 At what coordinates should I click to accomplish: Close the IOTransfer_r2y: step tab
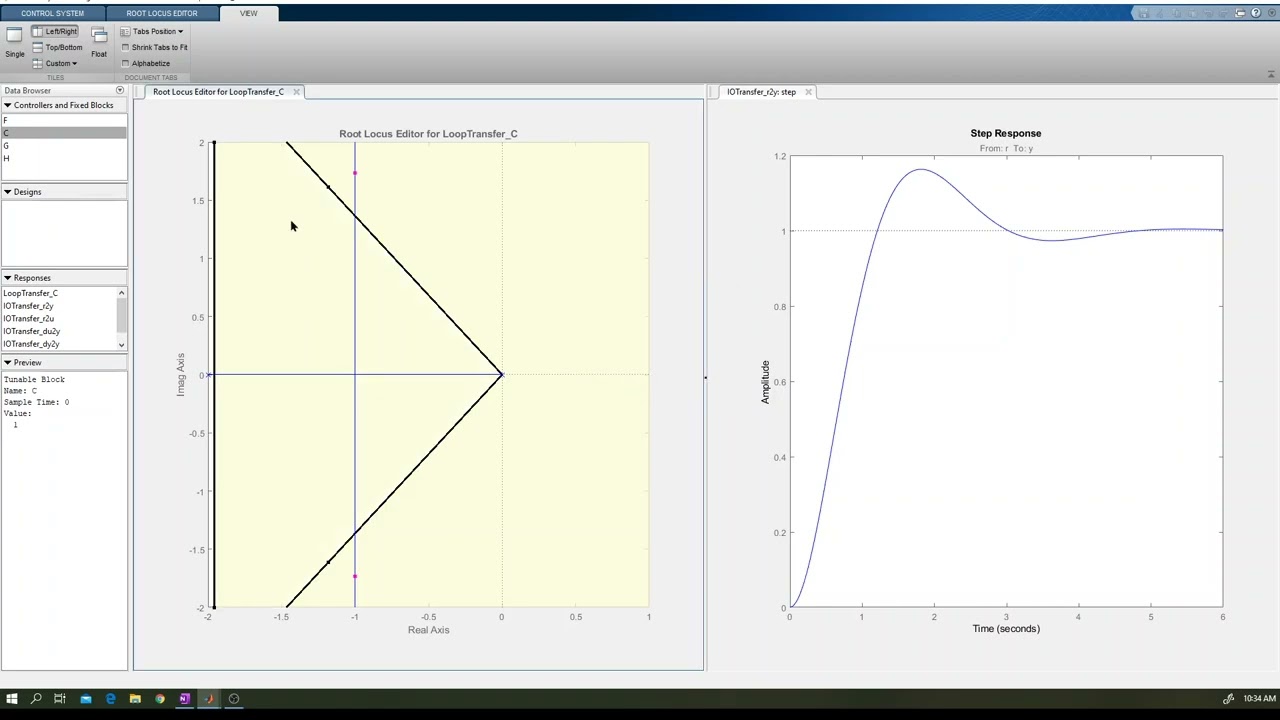click(808, 92)
